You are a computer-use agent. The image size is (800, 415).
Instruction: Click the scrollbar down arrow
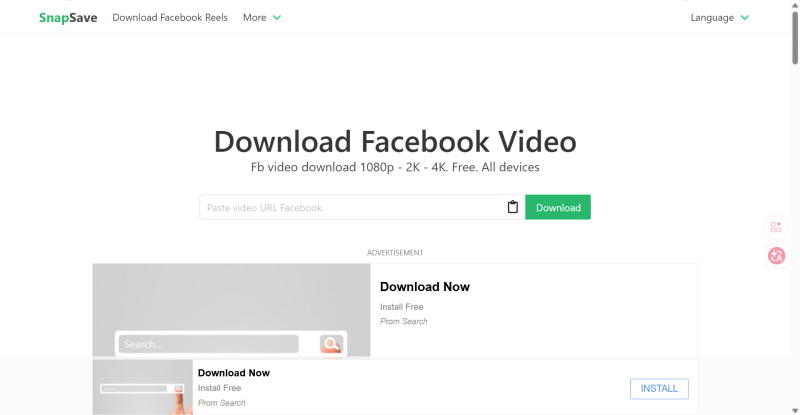(x=795, y=410)
